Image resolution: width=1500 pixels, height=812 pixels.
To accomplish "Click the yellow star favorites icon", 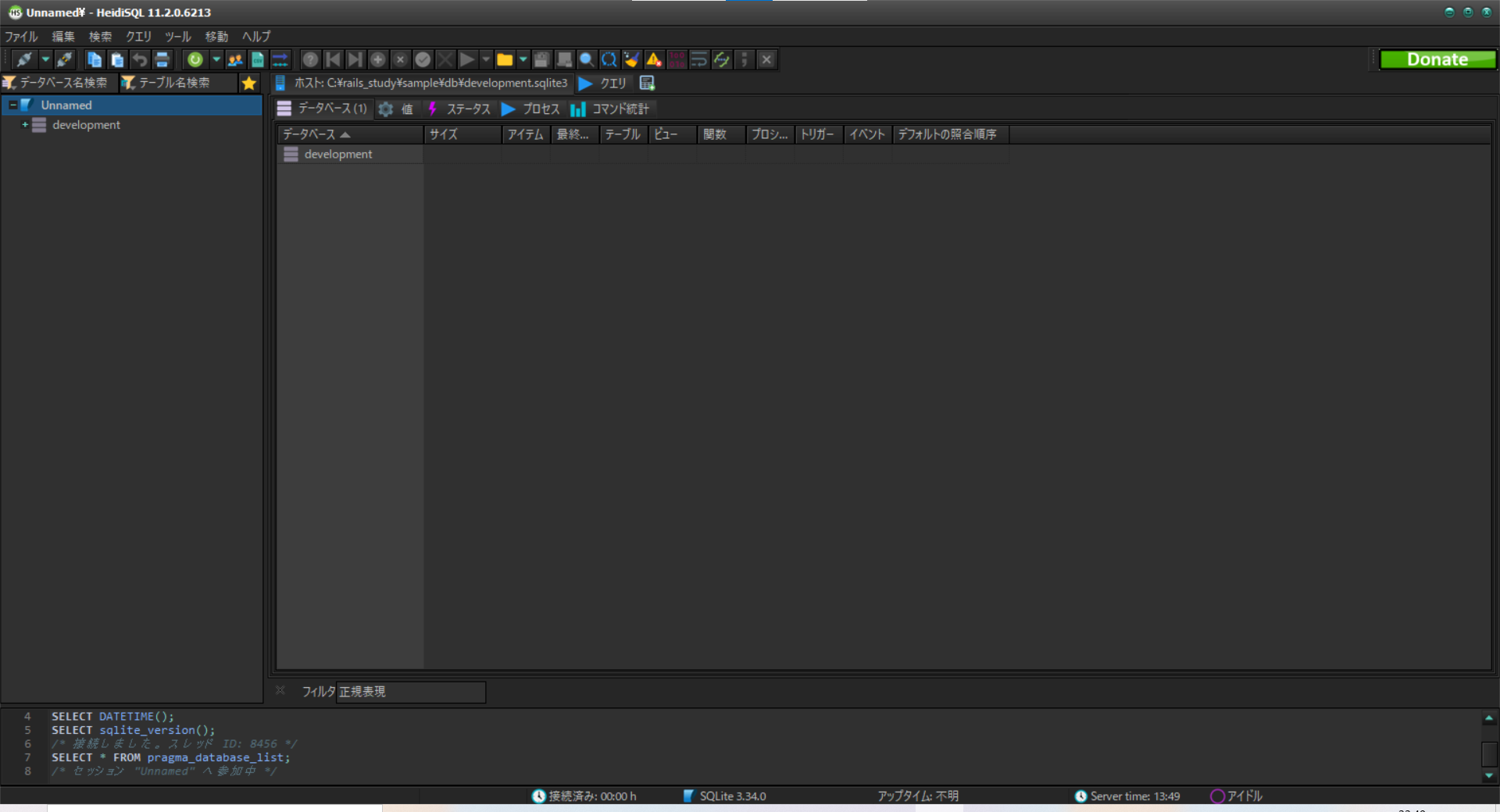I will [x=249, y=83].
